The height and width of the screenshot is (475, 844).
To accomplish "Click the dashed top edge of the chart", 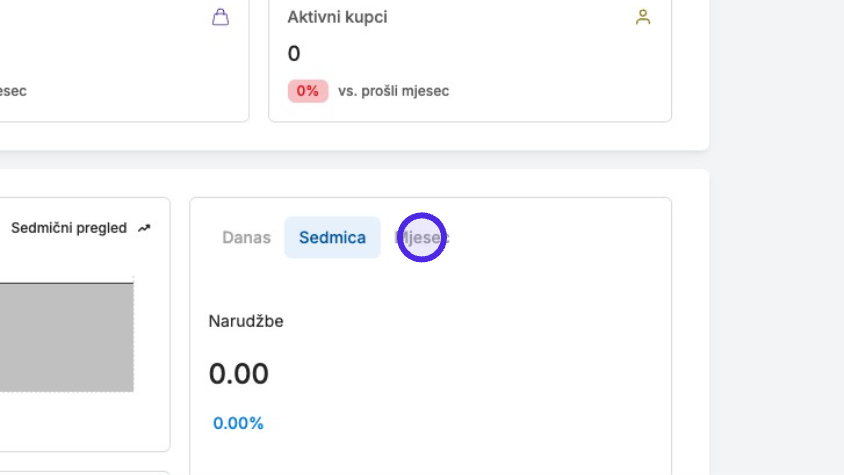I will [65, 281].
